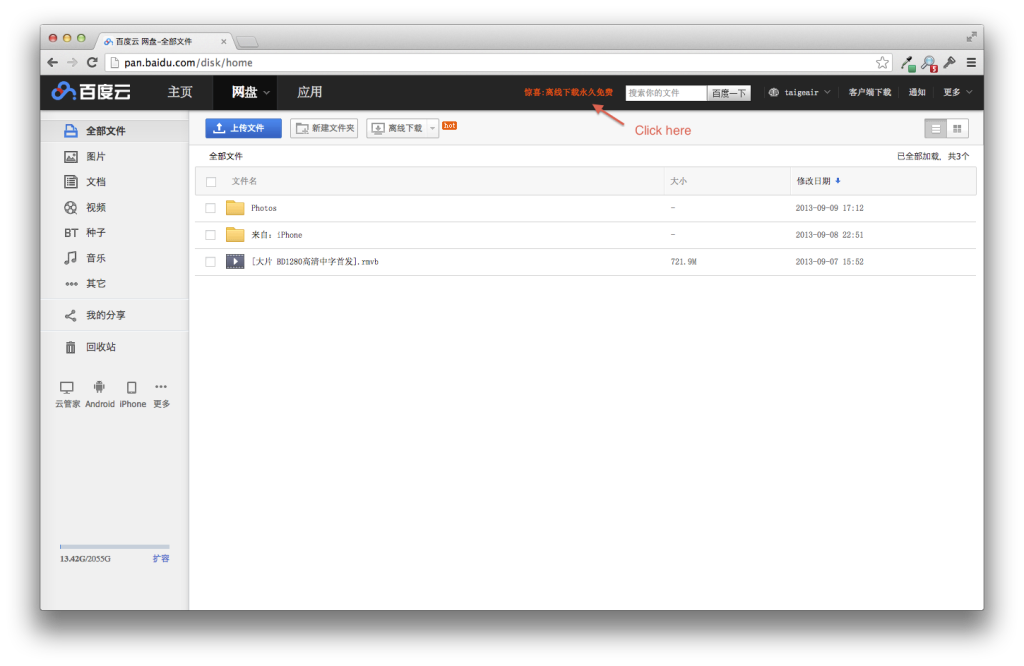Click the 文件名 column header
This screenshot has width=1024, height=666.
tap(244, 181)
